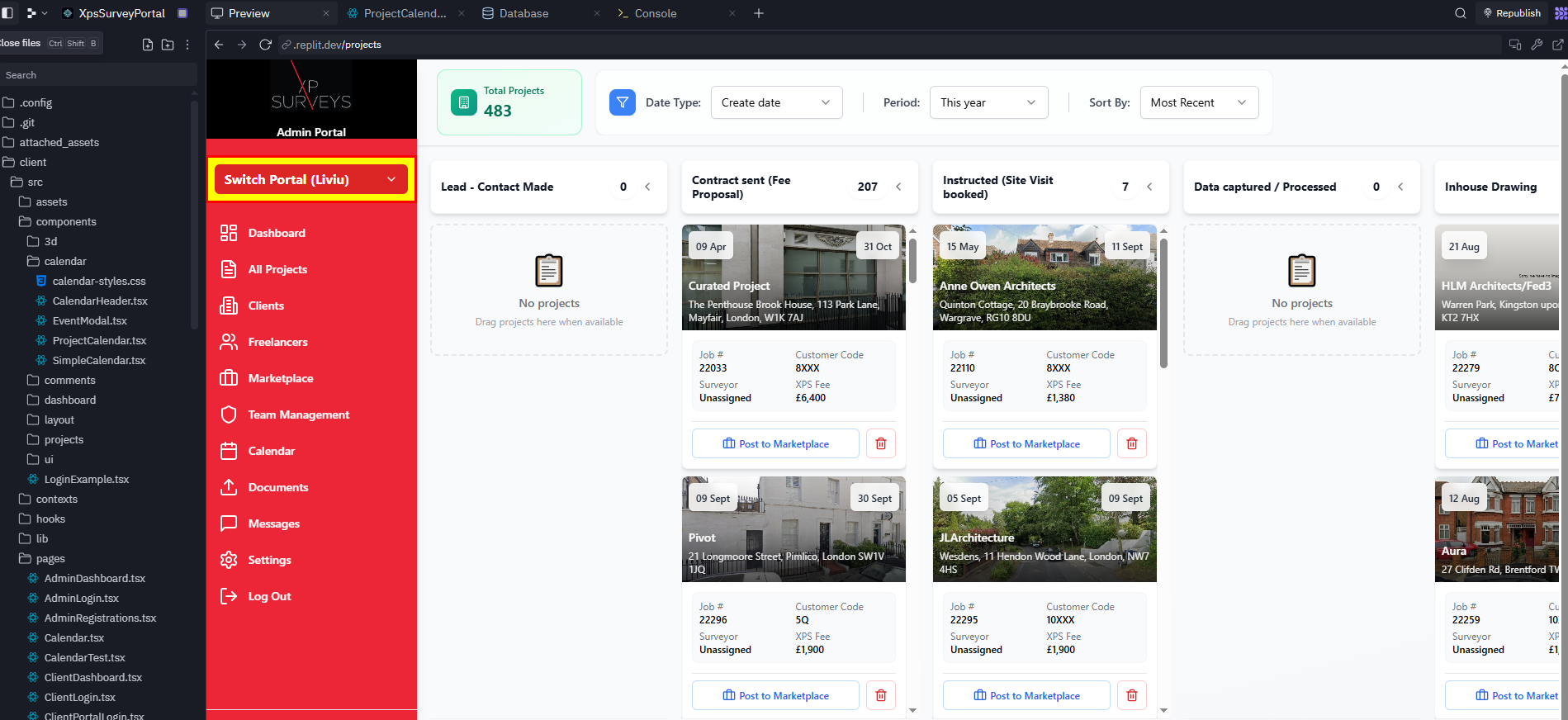The width and height of the screenshot is (1568, 720).
Task: Click the blue filter icon button
Action: [x=623, y=102]
